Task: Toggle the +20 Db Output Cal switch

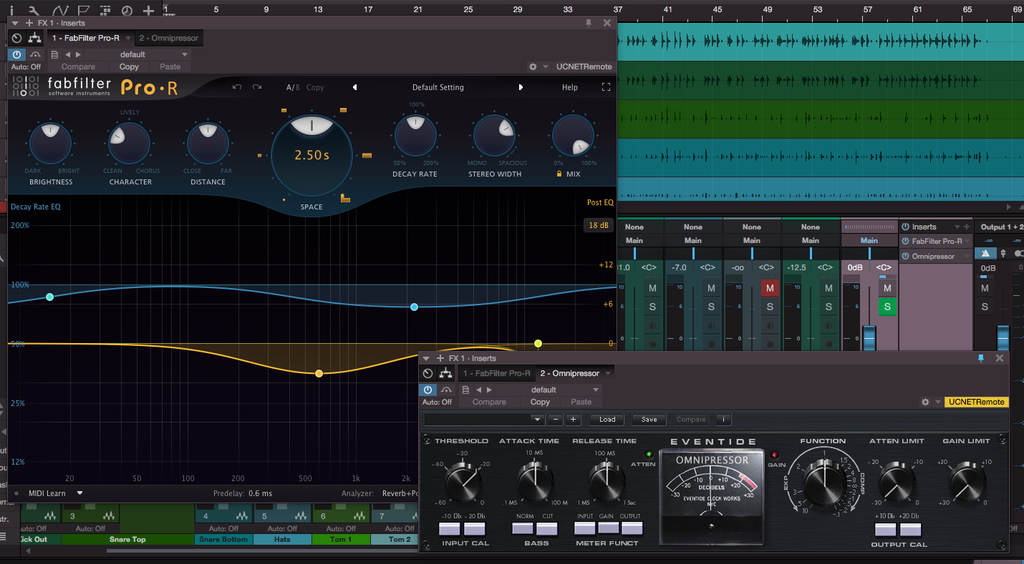Action: 910,529
